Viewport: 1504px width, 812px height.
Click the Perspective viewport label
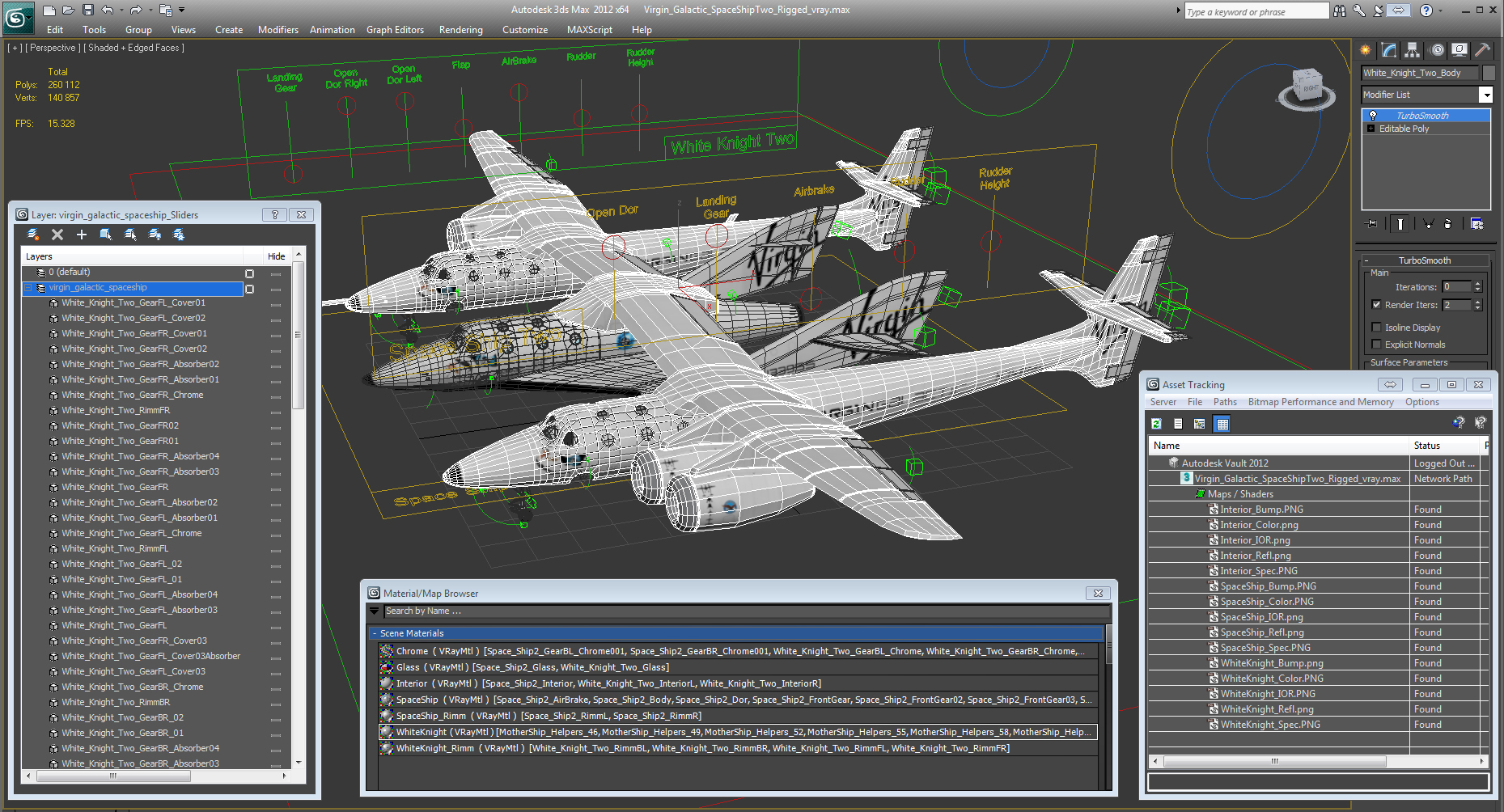click(53, 48)
